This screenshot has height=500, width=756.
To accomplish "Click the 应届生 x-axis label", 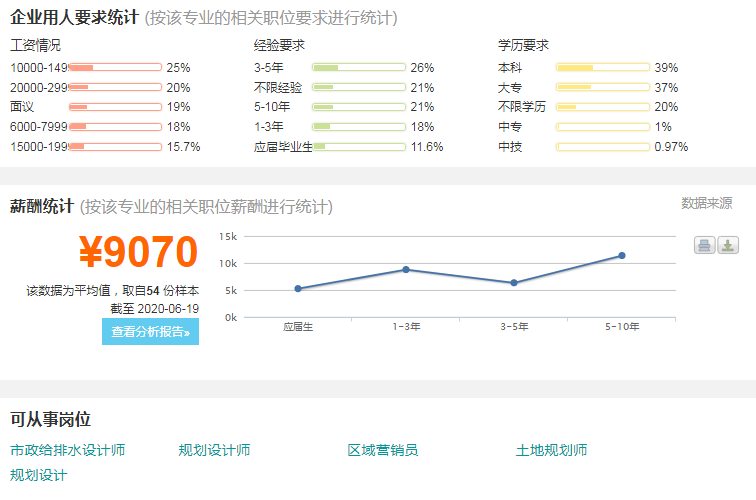I will 298,327.
